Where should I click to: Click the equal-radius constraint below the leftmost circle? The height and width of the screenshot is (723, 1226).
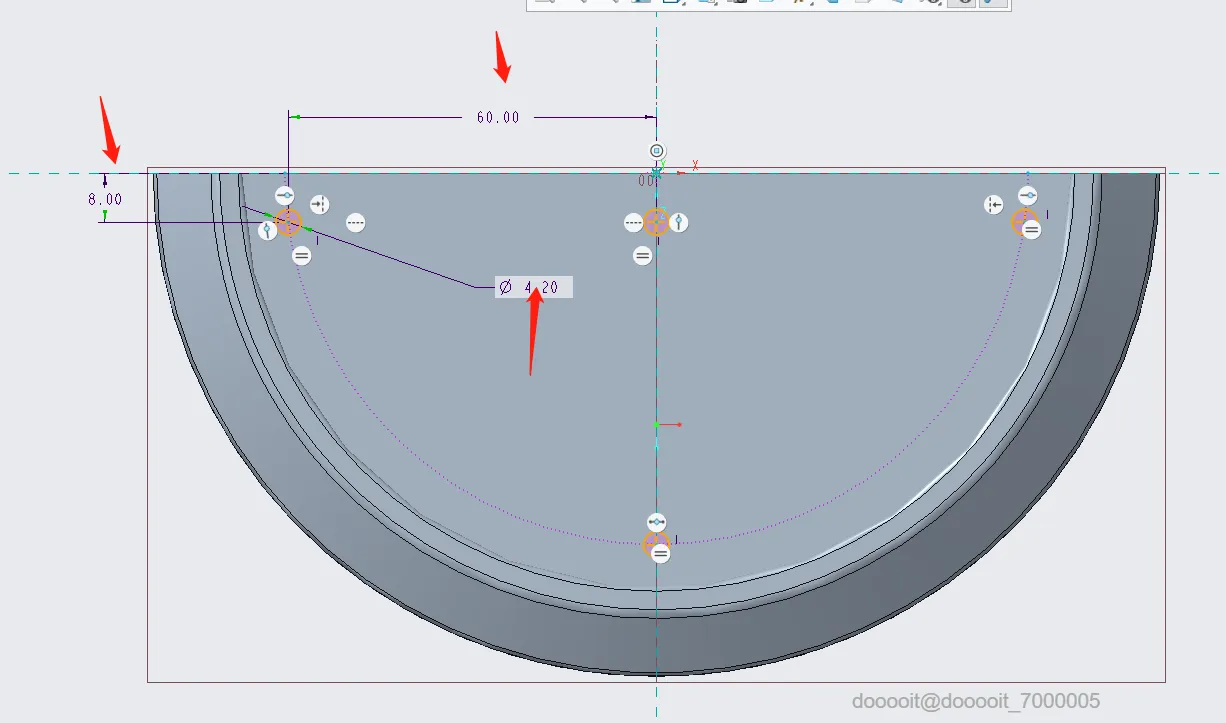pyautogui.click(x=302, y=256)
